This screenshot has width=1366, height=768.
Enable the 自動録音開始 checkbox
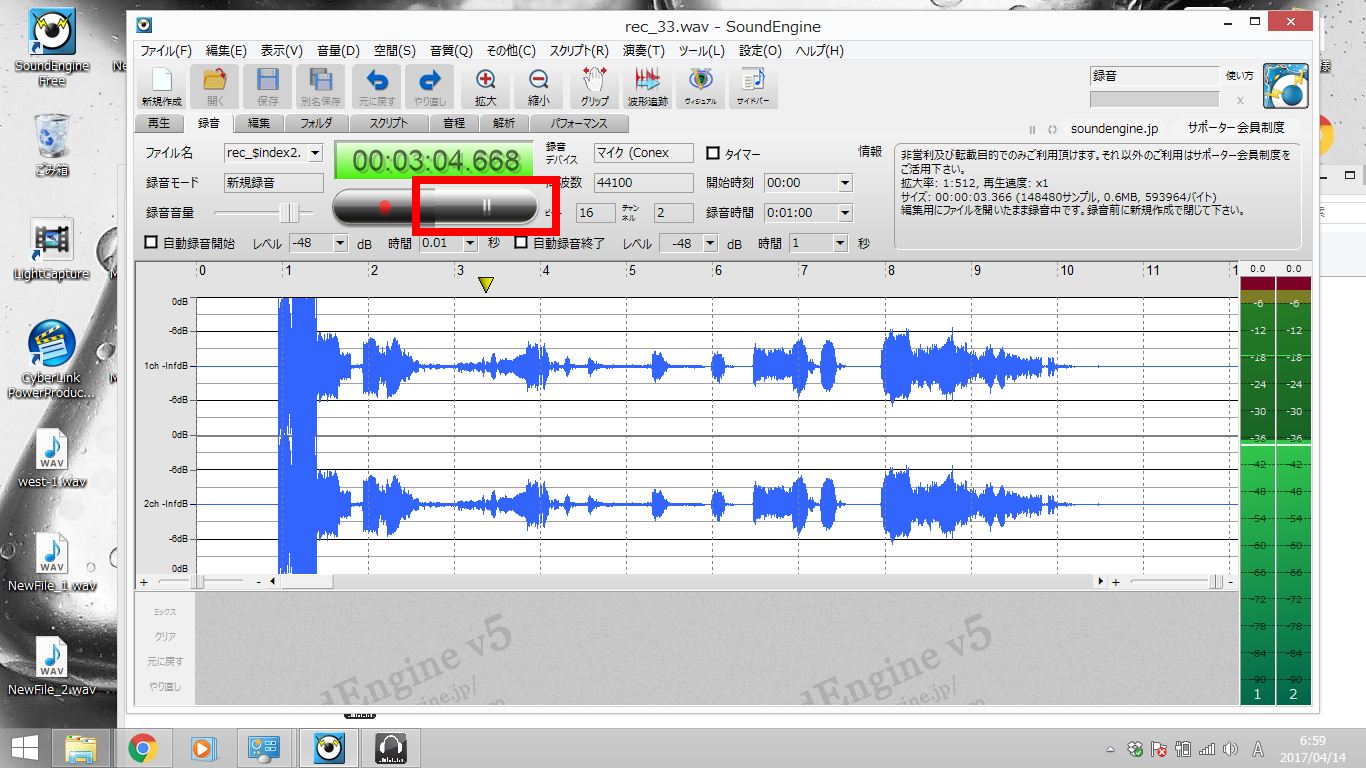pyautogui.click(x=152, y=242)
